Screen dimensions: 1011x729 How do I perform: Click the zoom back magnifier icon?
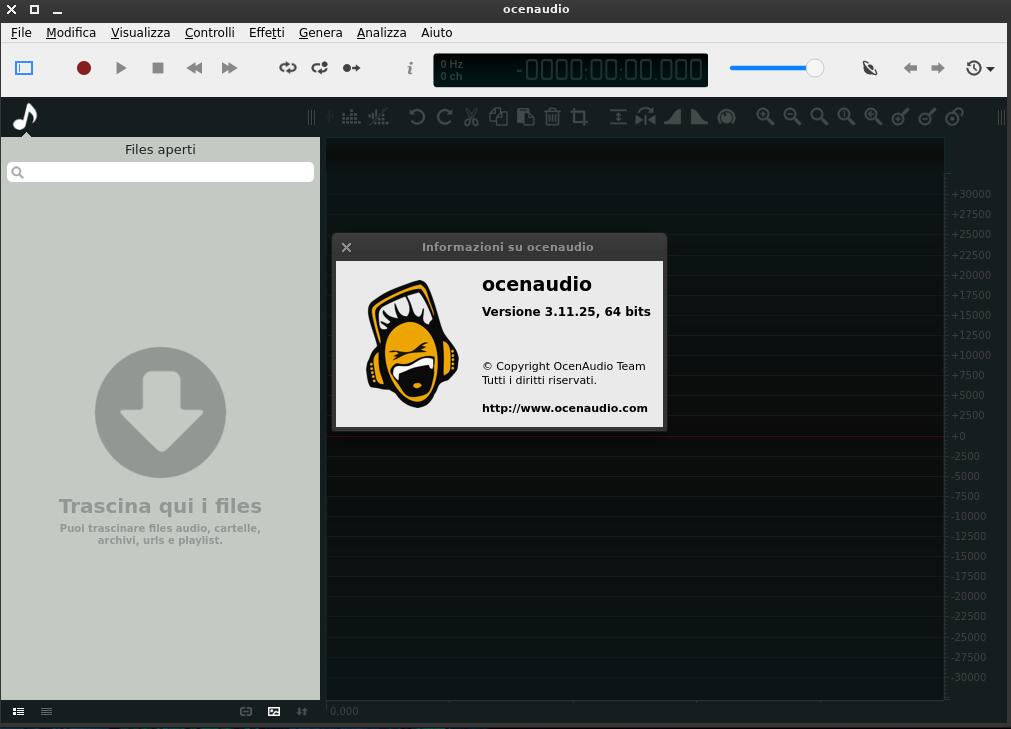click(874, 117)
